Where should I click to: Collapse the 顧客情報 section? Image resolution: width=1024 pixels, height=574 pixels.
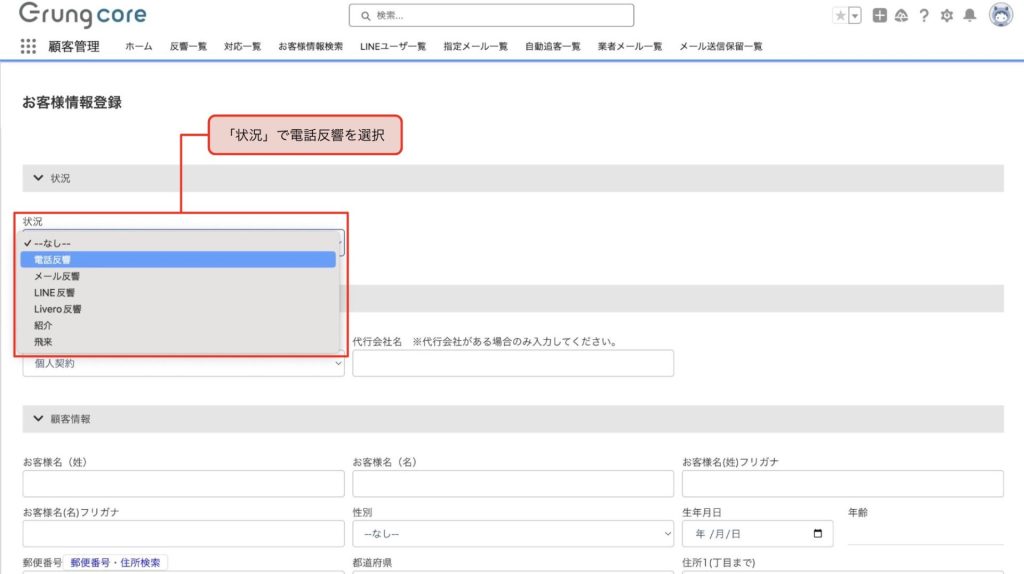(38, 419)
